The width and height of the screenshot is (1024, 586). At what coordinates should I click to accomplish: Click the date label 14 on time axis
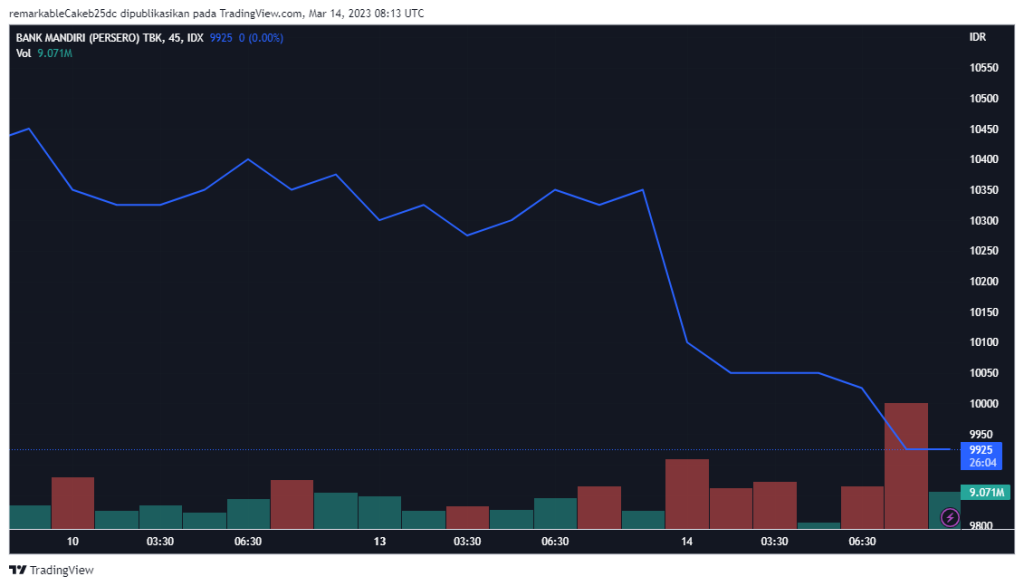pos(686,541)
